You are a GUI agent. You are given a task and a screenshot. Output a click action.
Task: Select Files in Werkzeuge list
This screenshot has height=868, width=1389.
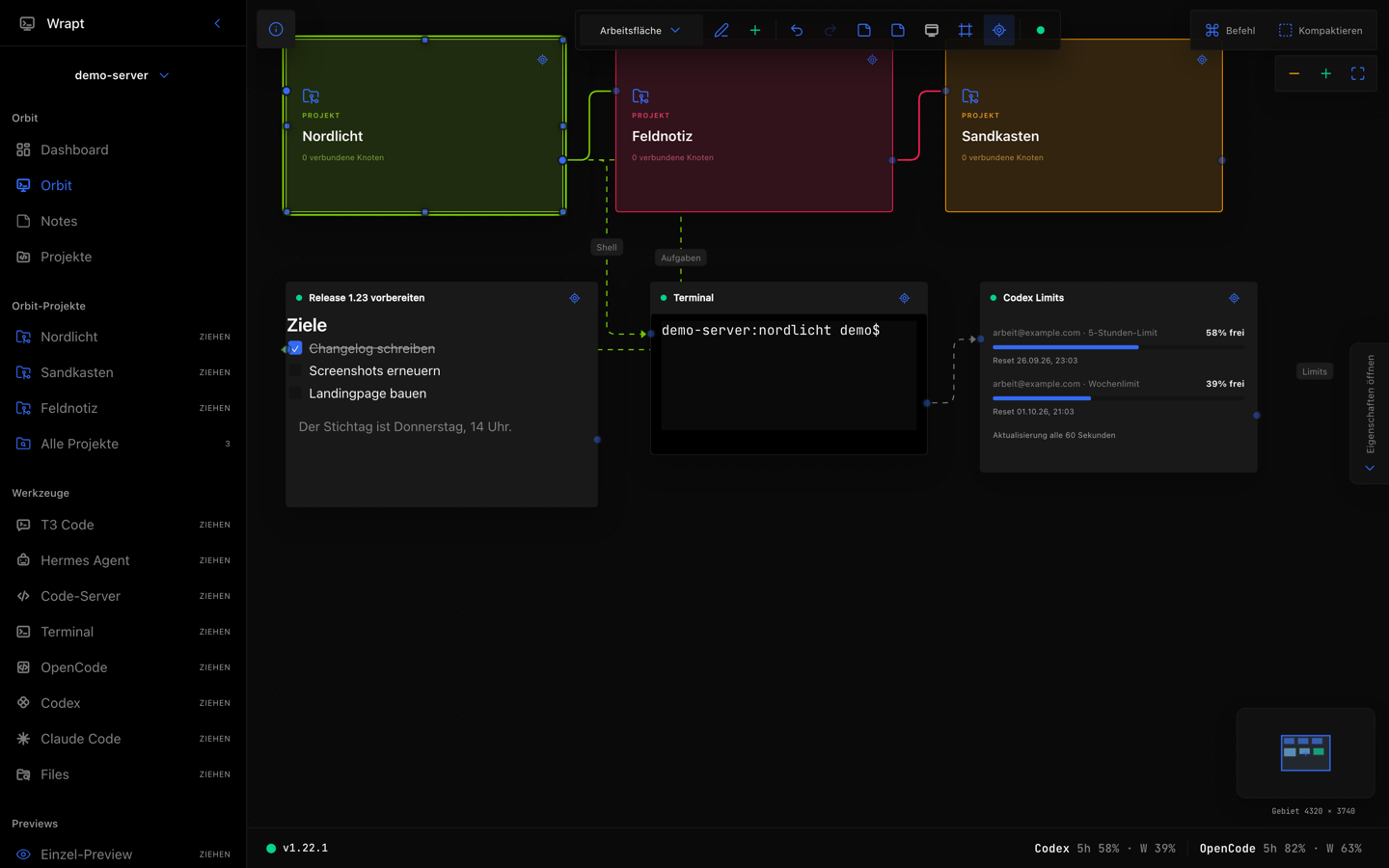tap(123, 774)
